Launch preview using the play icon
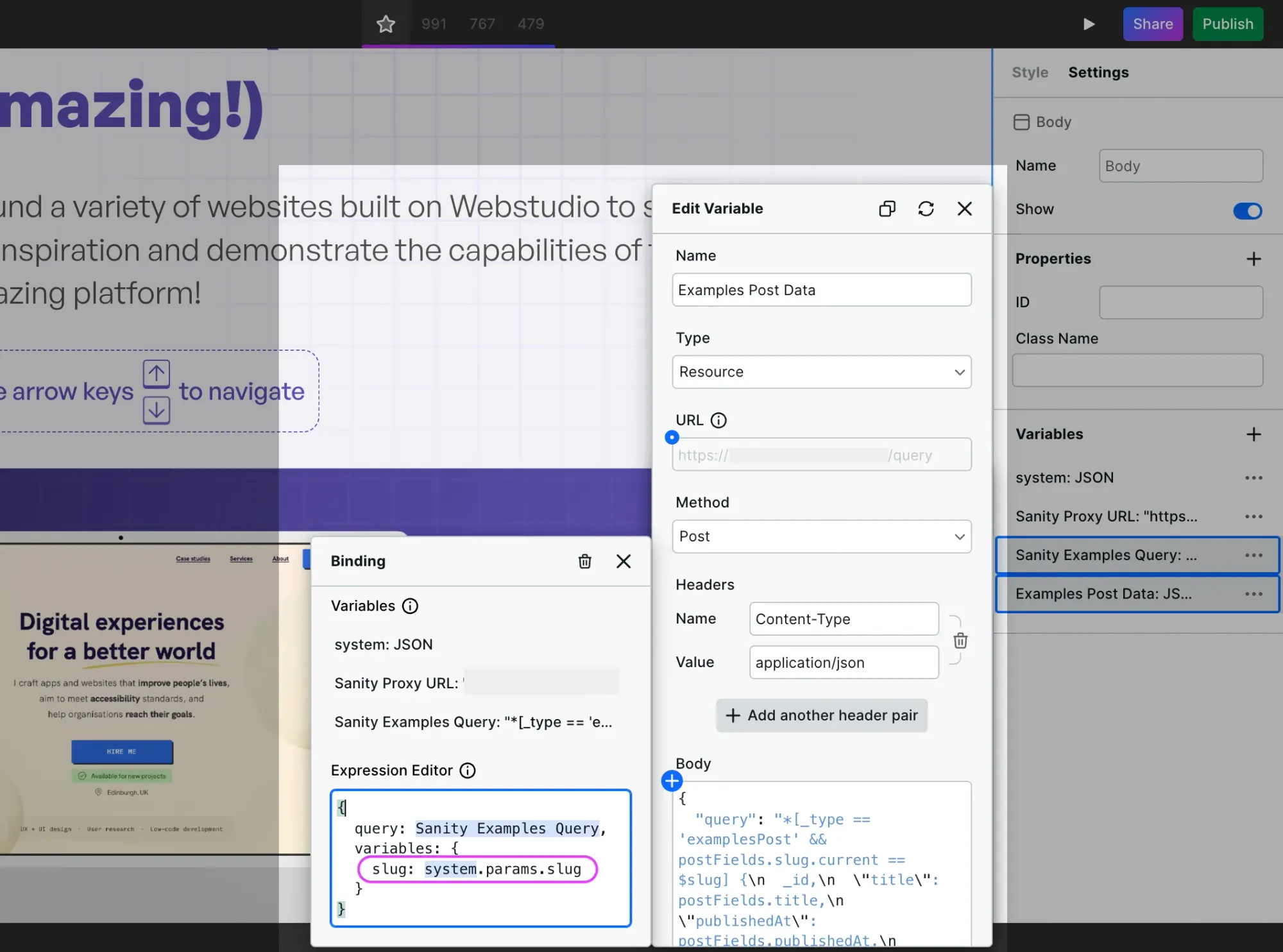Screen dimensions: 1283x952 coord(1089,24)
